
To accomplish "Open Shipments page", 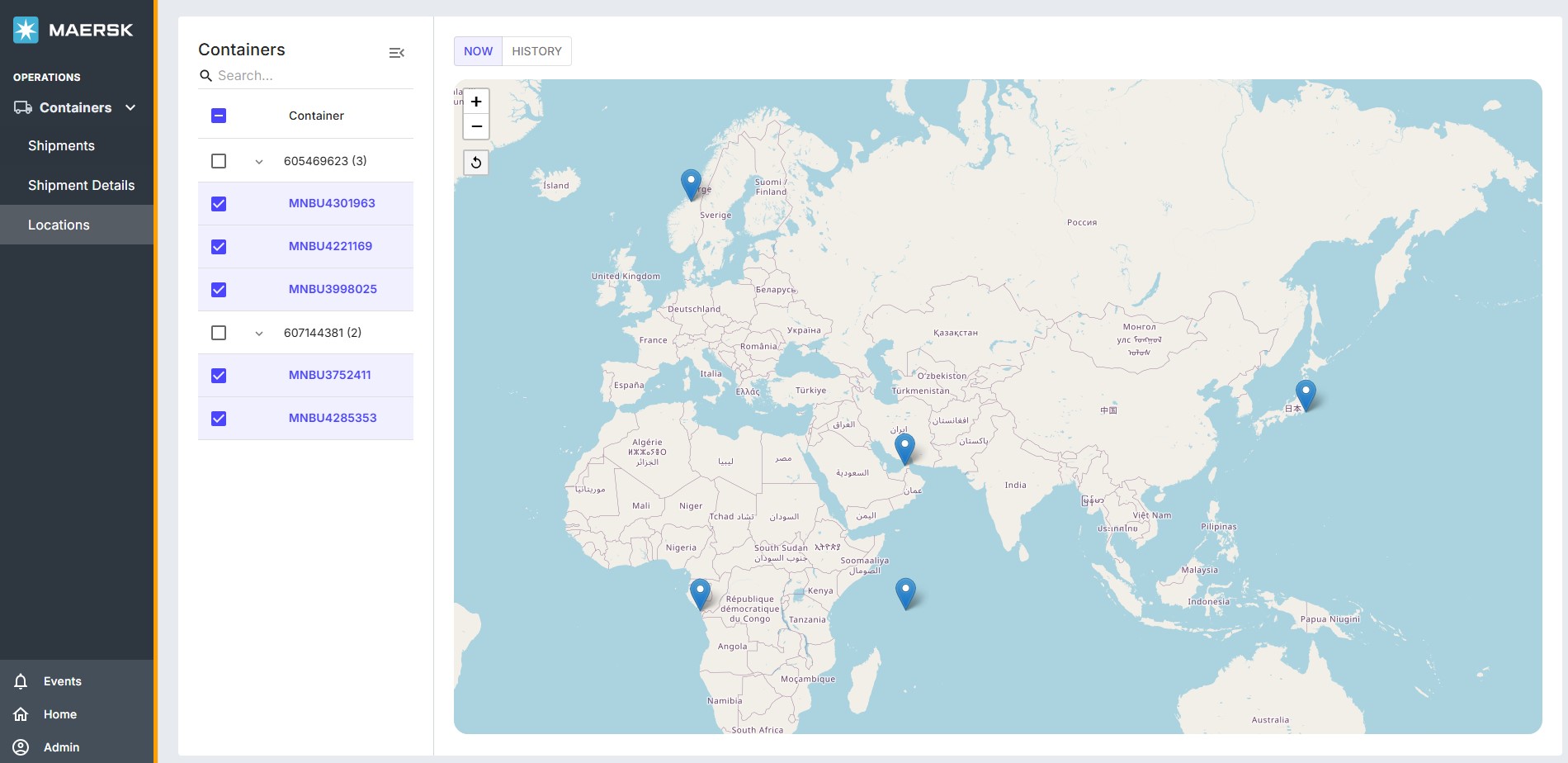I will click(61, 145).
